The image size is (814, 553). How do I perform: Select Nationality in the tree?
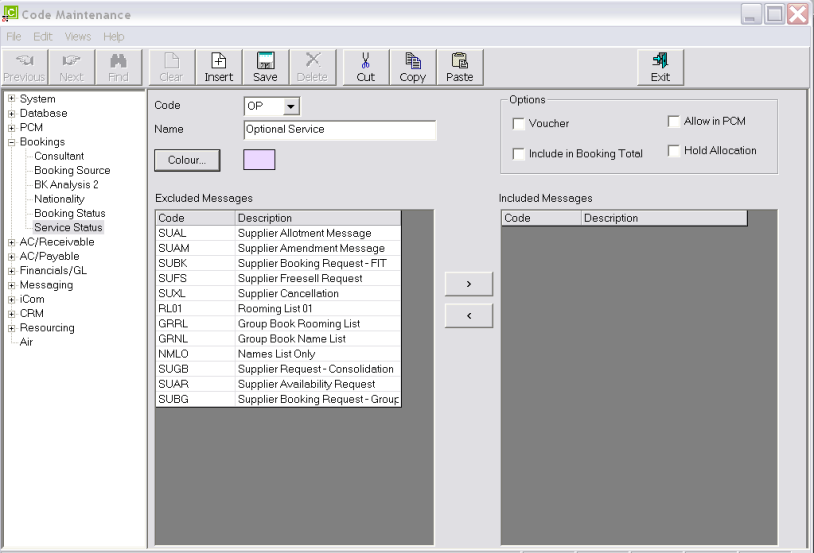pos(59,199)
